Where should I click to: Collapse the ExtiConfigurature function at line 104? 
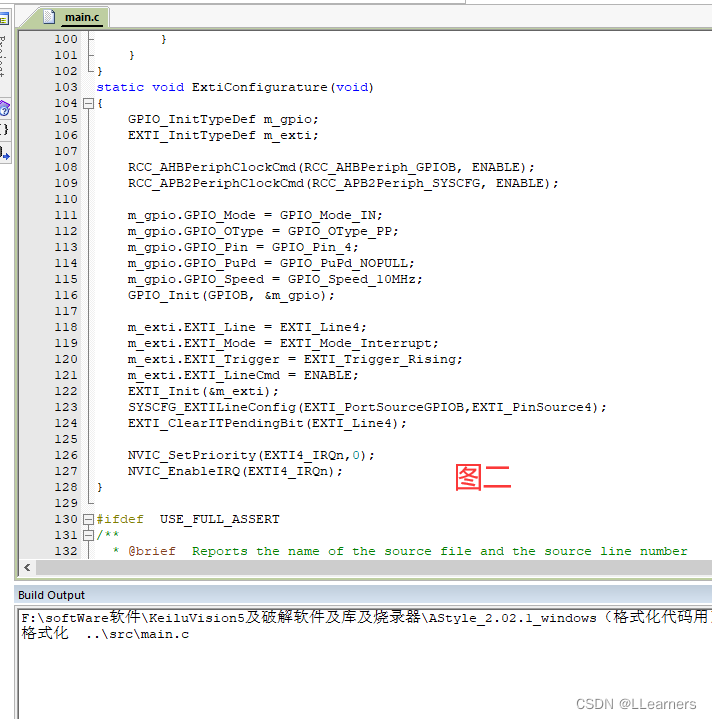[88, 103]
